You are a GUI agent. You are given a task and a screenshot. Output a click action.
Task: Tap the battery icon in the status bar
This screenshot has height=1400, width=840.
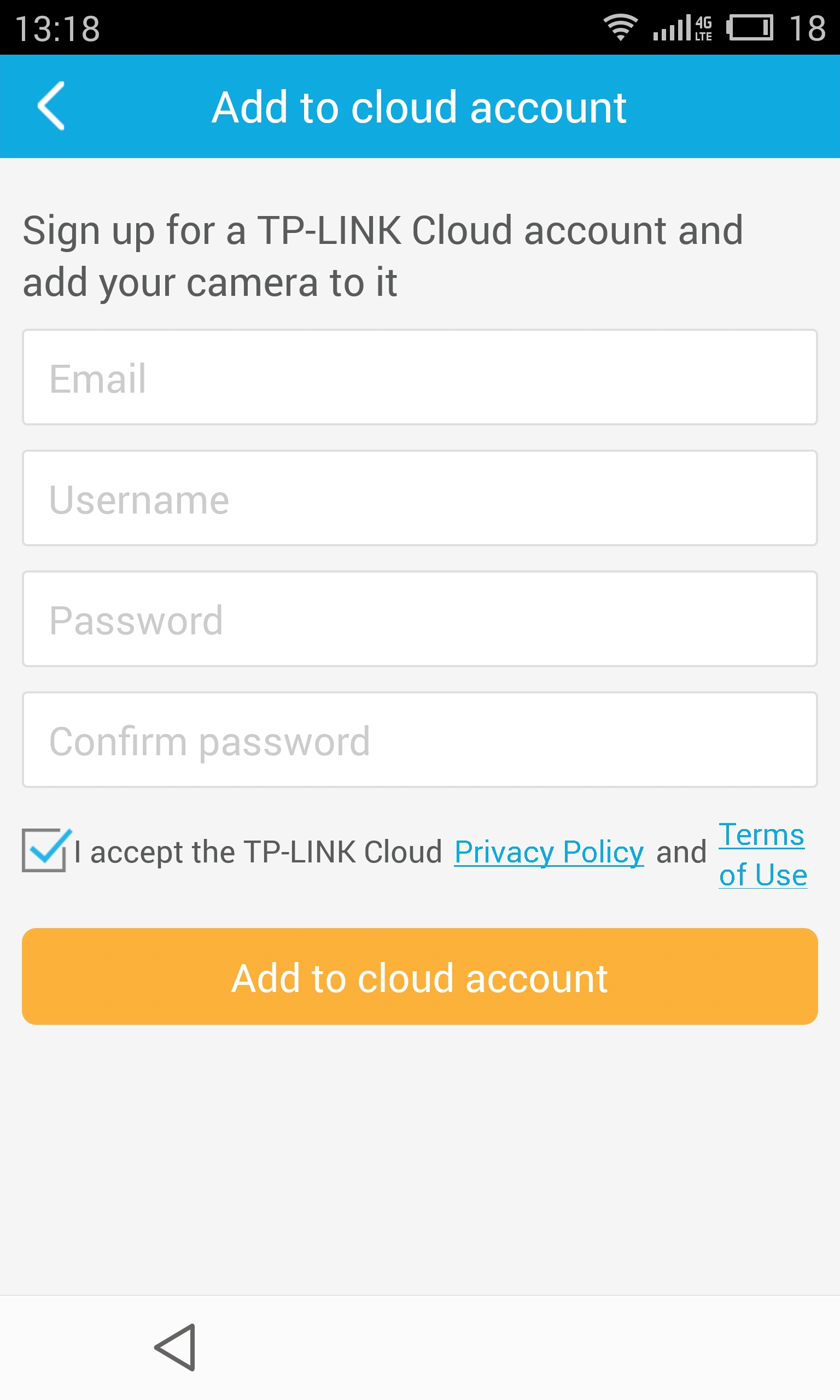click(749, 28)
